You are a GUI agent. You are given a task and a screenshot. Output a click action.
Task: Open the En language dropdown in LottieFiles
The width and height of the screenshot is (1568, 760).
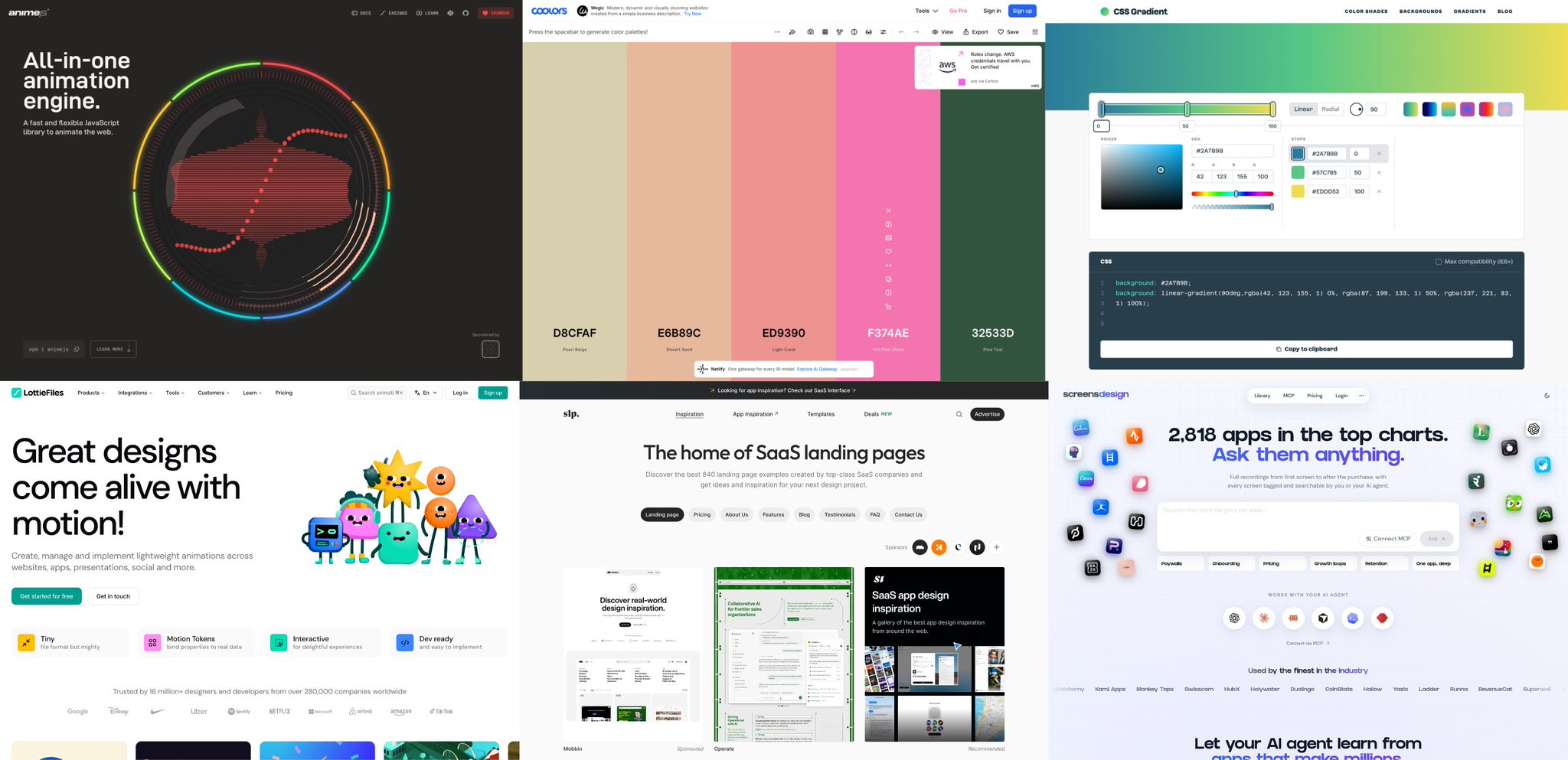coord(426,393)
